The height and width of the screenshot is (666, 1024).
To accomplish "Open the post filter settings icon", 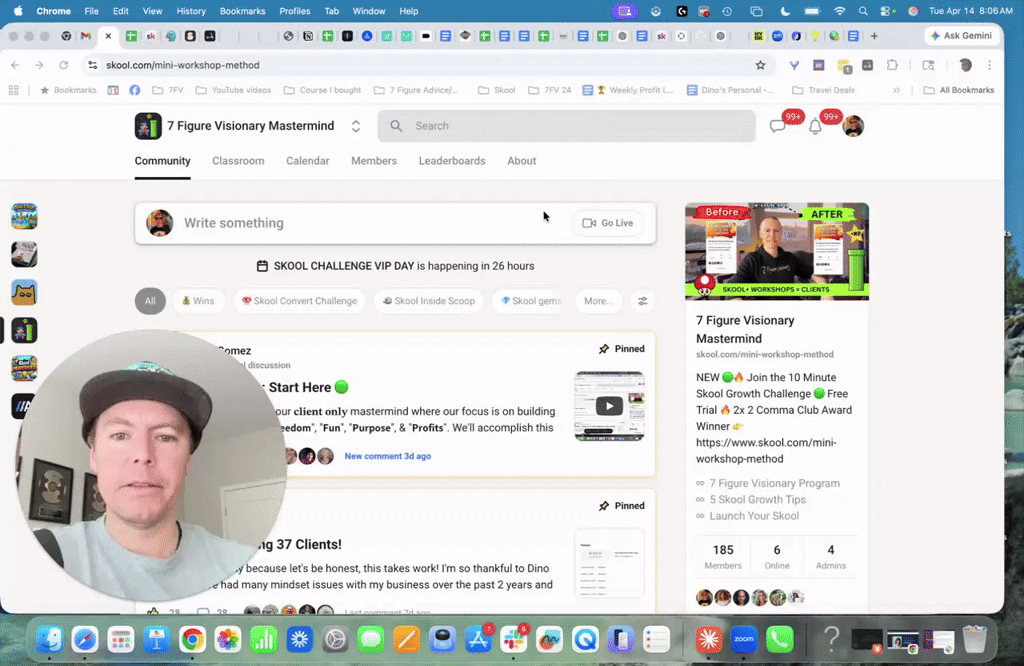I will (643, 301).
